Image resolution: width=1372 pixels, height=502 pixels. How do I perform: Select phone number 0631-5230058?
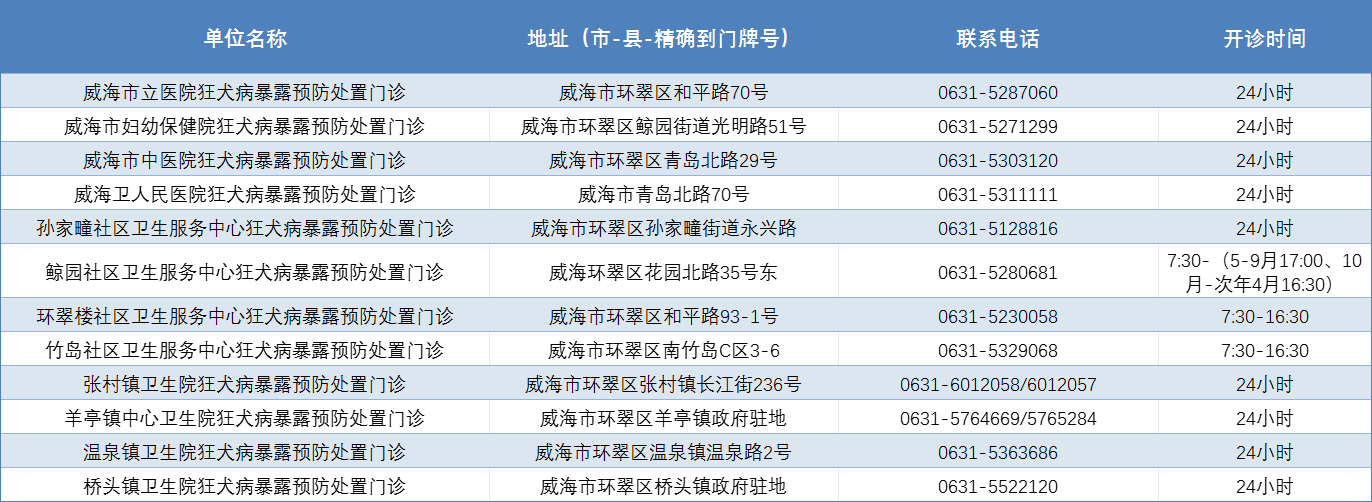coord(997,317)
